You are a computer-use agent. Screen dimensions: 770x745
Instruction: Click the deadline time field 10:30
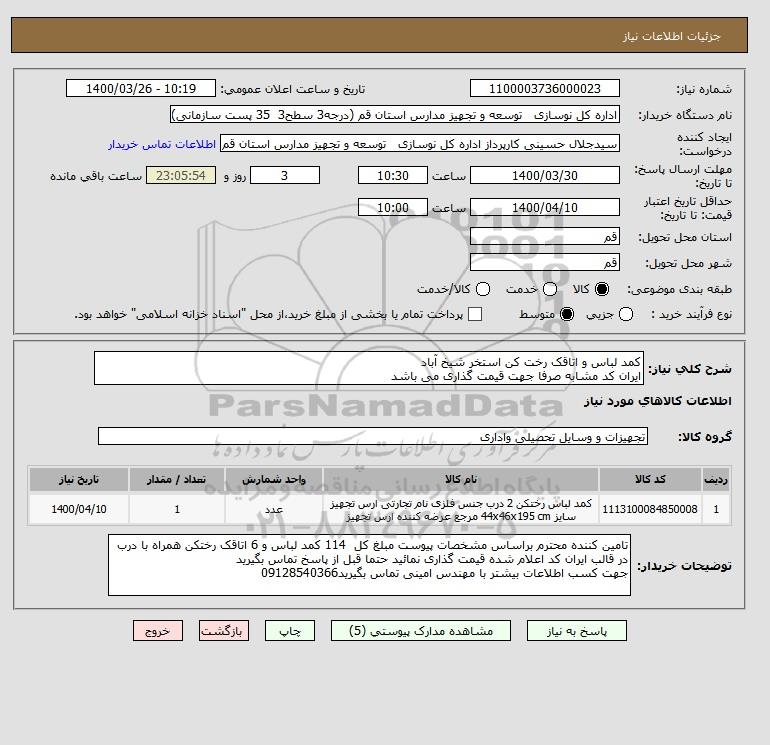tap(393, 175)
